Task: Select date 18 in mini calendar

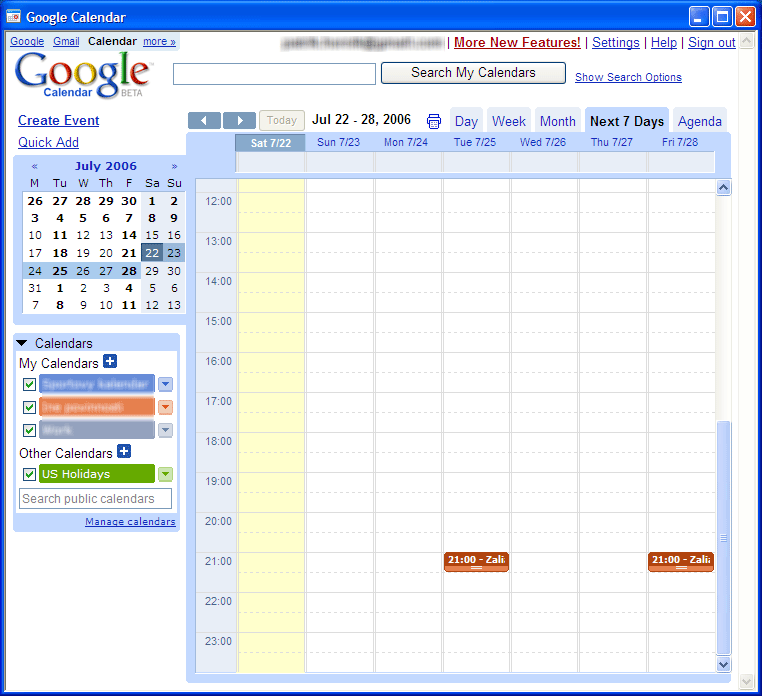Action: (60, 253)
